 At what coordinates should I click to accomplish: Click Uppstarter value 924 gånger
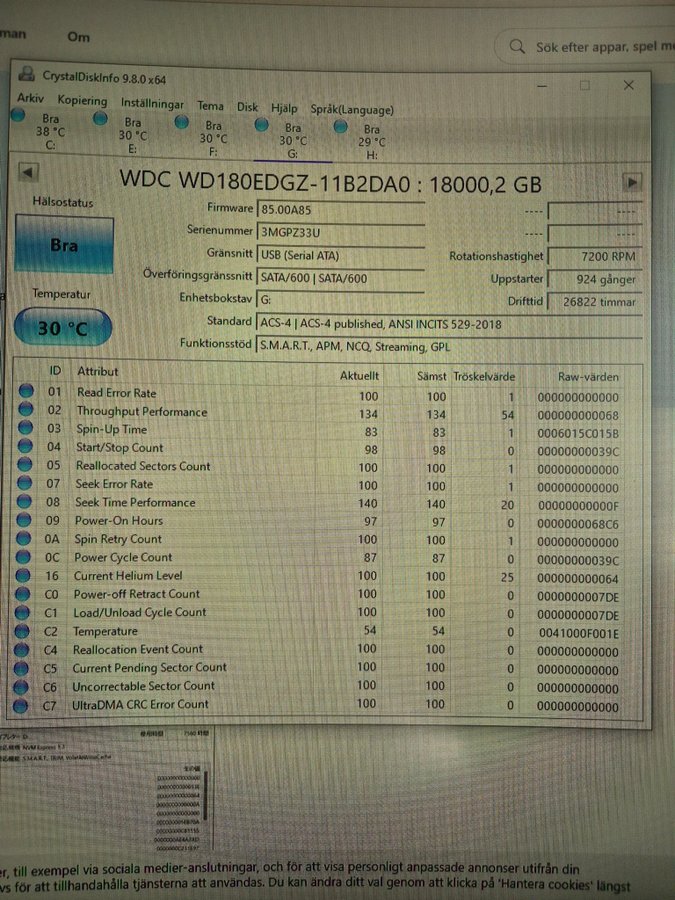(595, 280)
